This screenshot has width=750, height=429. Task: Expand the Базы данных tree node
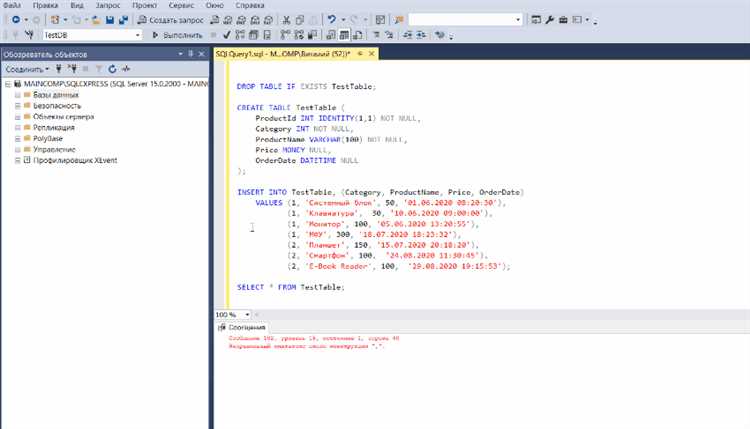click(x=17, y=95)
